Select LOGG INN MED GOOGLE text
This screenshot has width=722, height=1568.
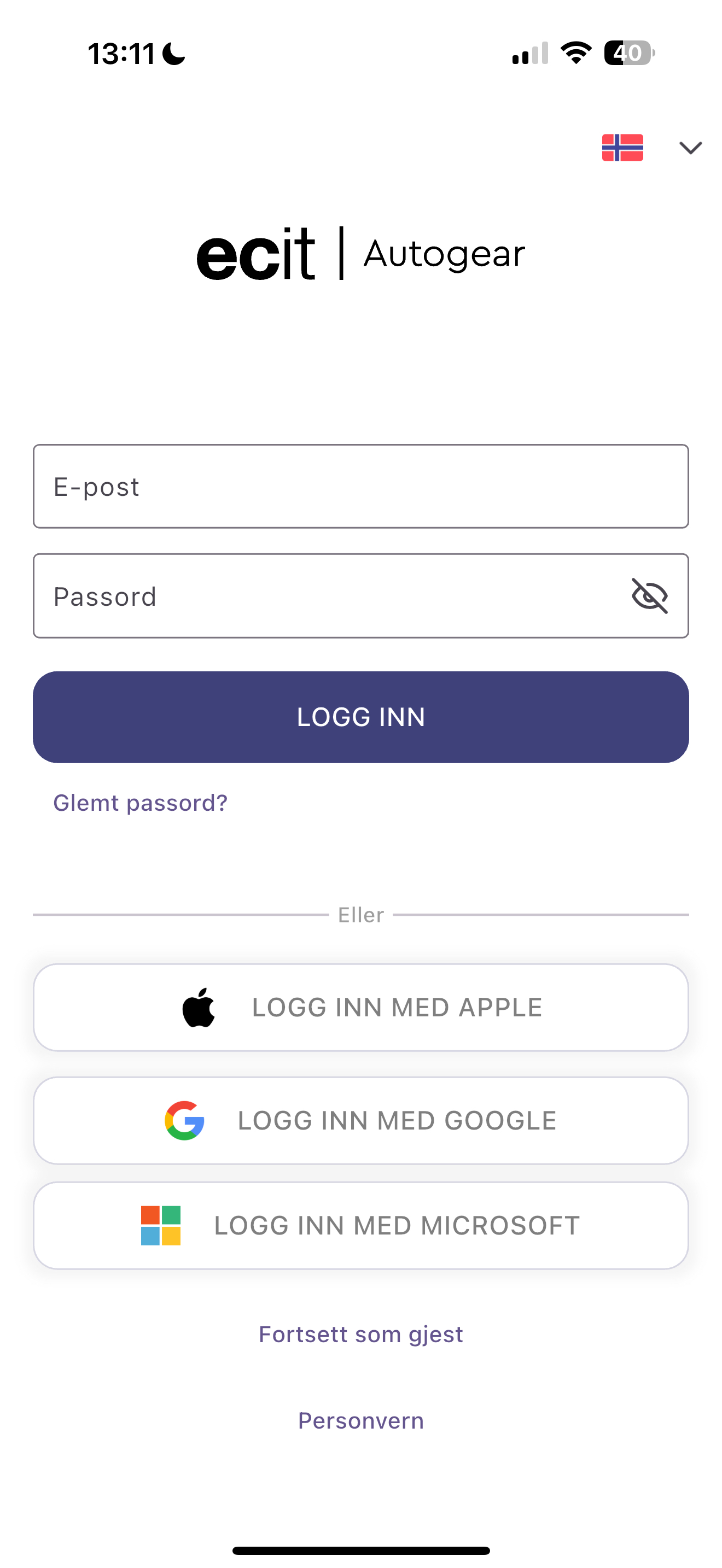point(397,1121)
